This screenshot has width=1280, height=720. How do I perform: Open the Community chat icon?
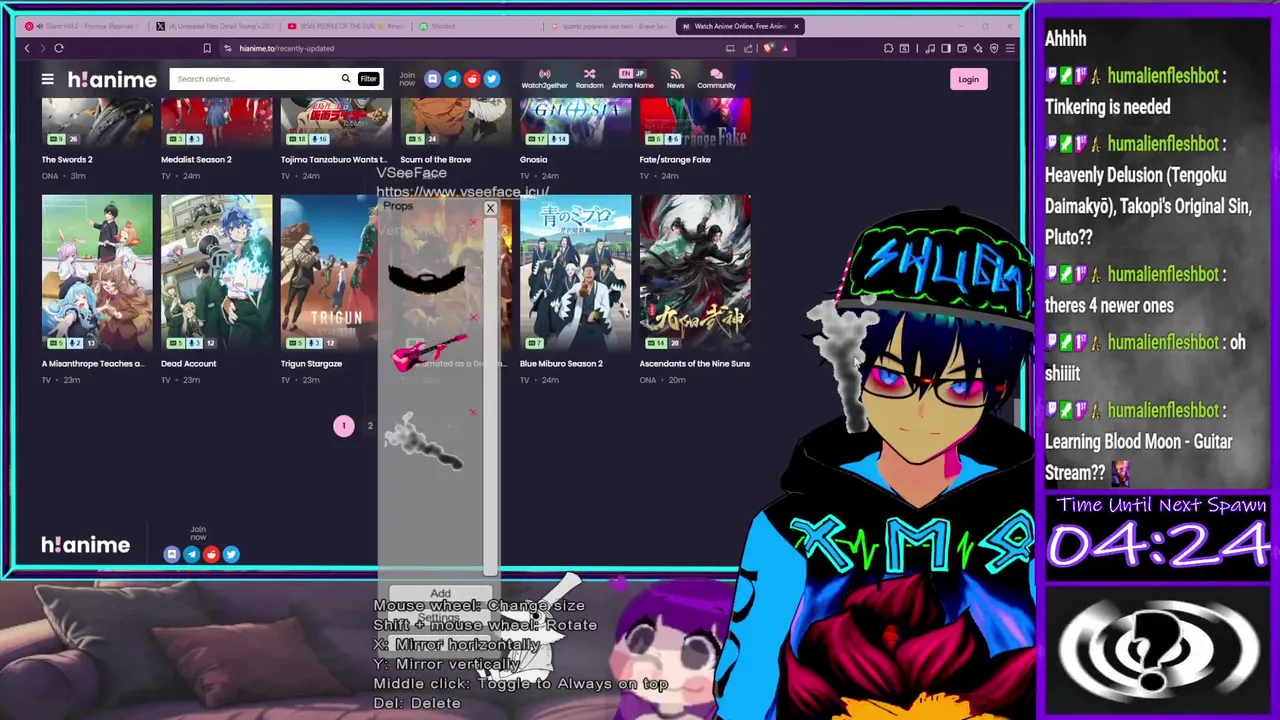click(716, 79)
